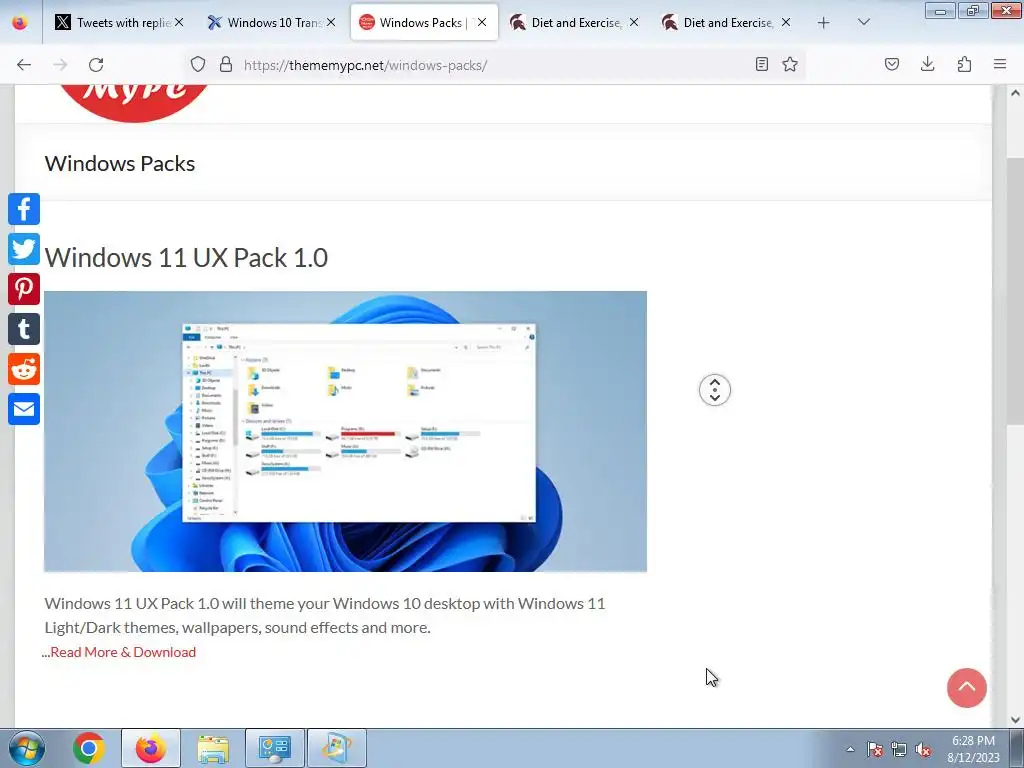Share page on Tumblr

24,329
